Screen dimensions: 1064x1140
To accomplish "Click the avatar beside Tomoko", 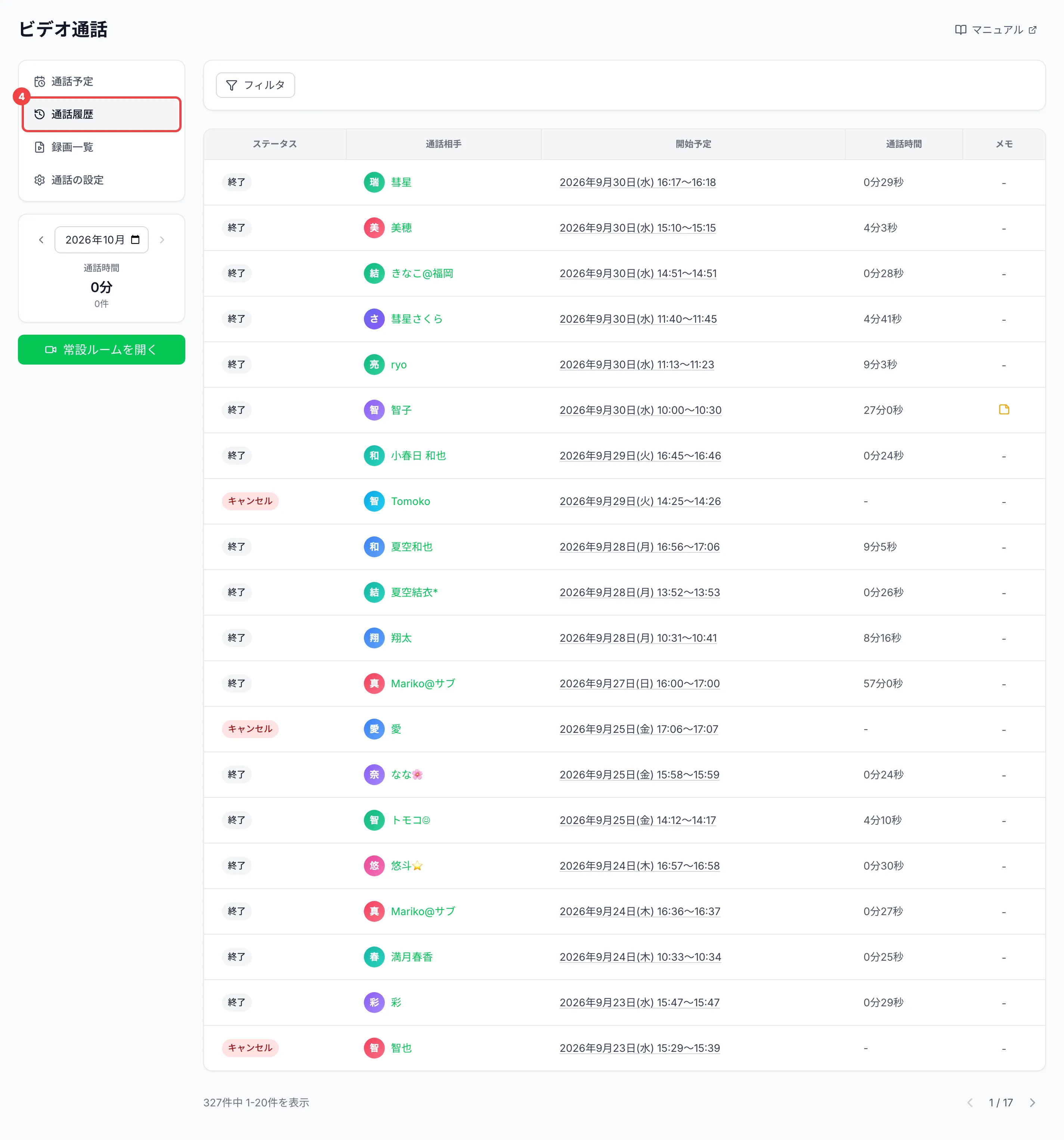I will click(374, 501).
